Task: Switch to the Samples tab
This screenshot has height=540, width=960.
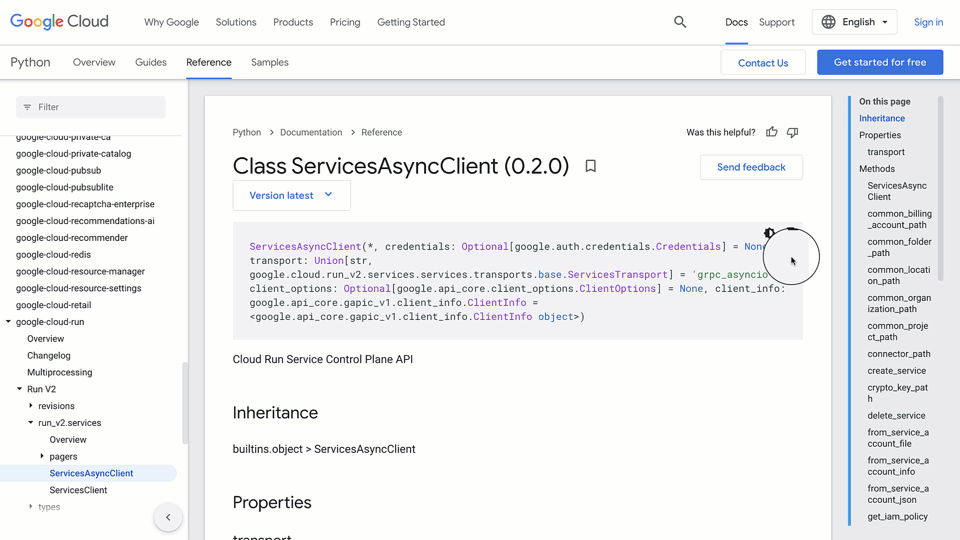Action: pos(269,62)
